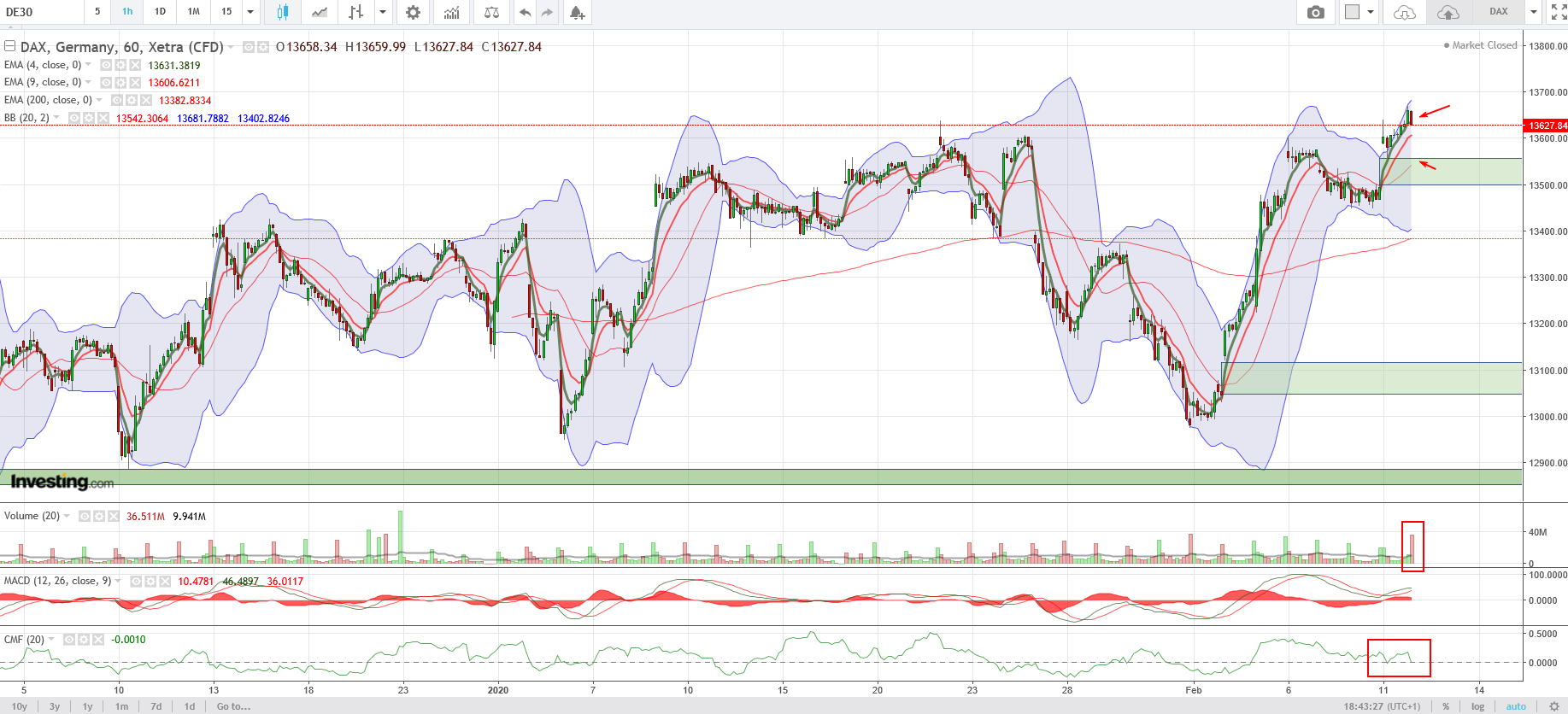The width and height of the screenshot is (1568, 714).
Task: Remove the EMA (200, close, 0) indicator
Action: tap(146, 100)
